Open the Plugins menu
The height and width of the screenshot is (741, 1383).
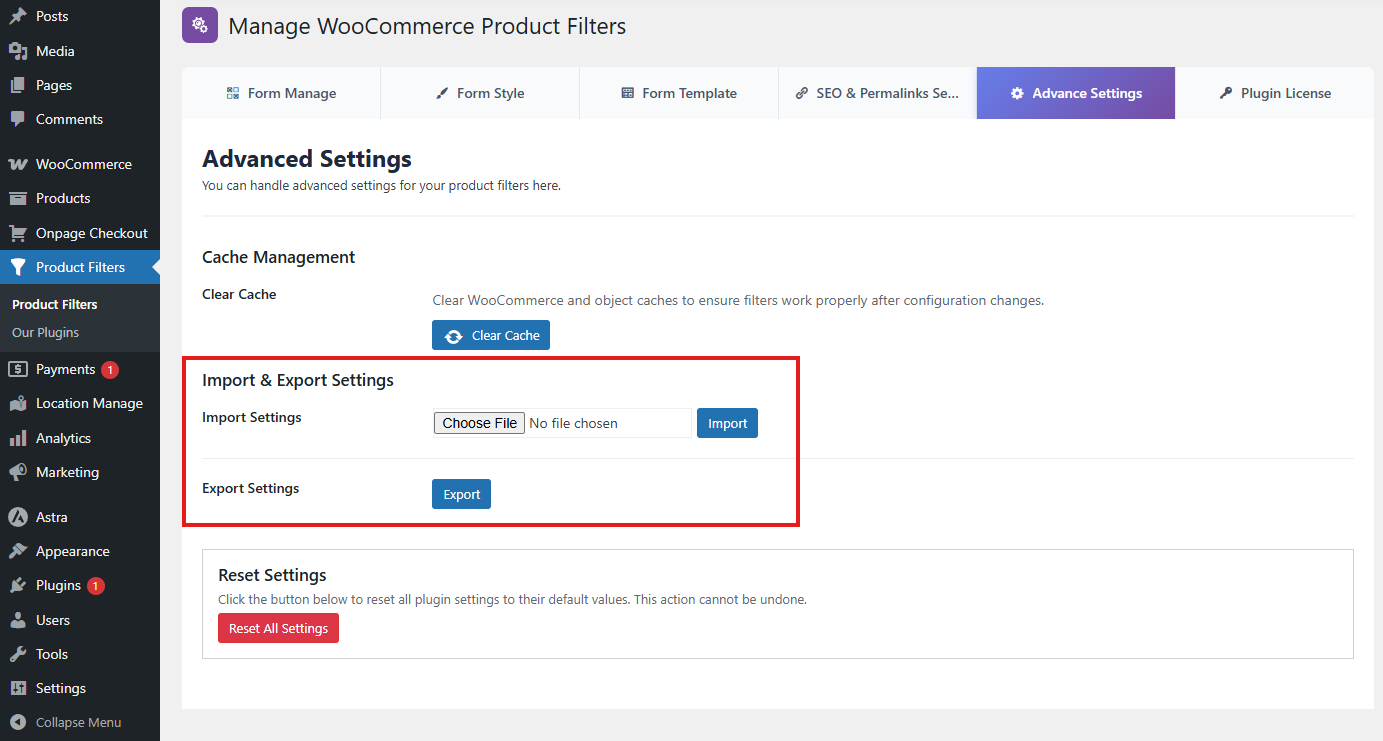(80, 585)
